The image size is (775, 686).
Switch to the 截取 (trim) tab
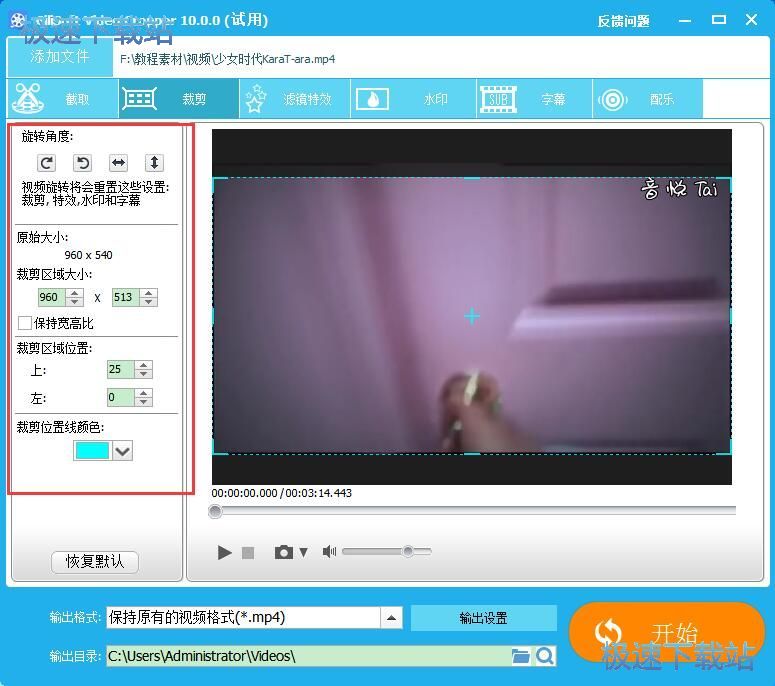(x=63, y=98)
